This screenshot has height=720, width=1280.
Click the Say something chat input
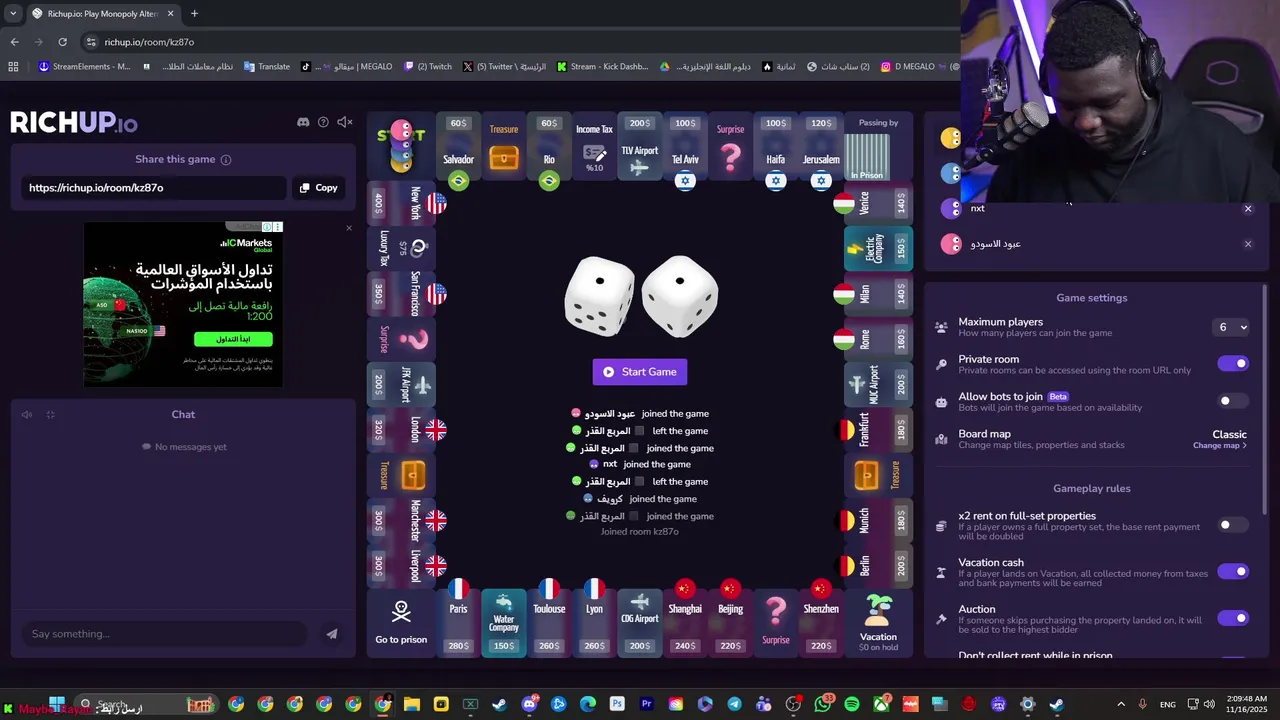(165, 634)
